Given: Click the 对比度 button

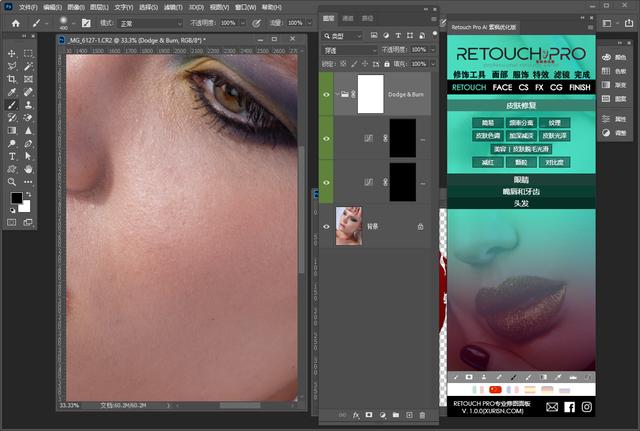Looking at the screenshot, I should coord(554,162).
